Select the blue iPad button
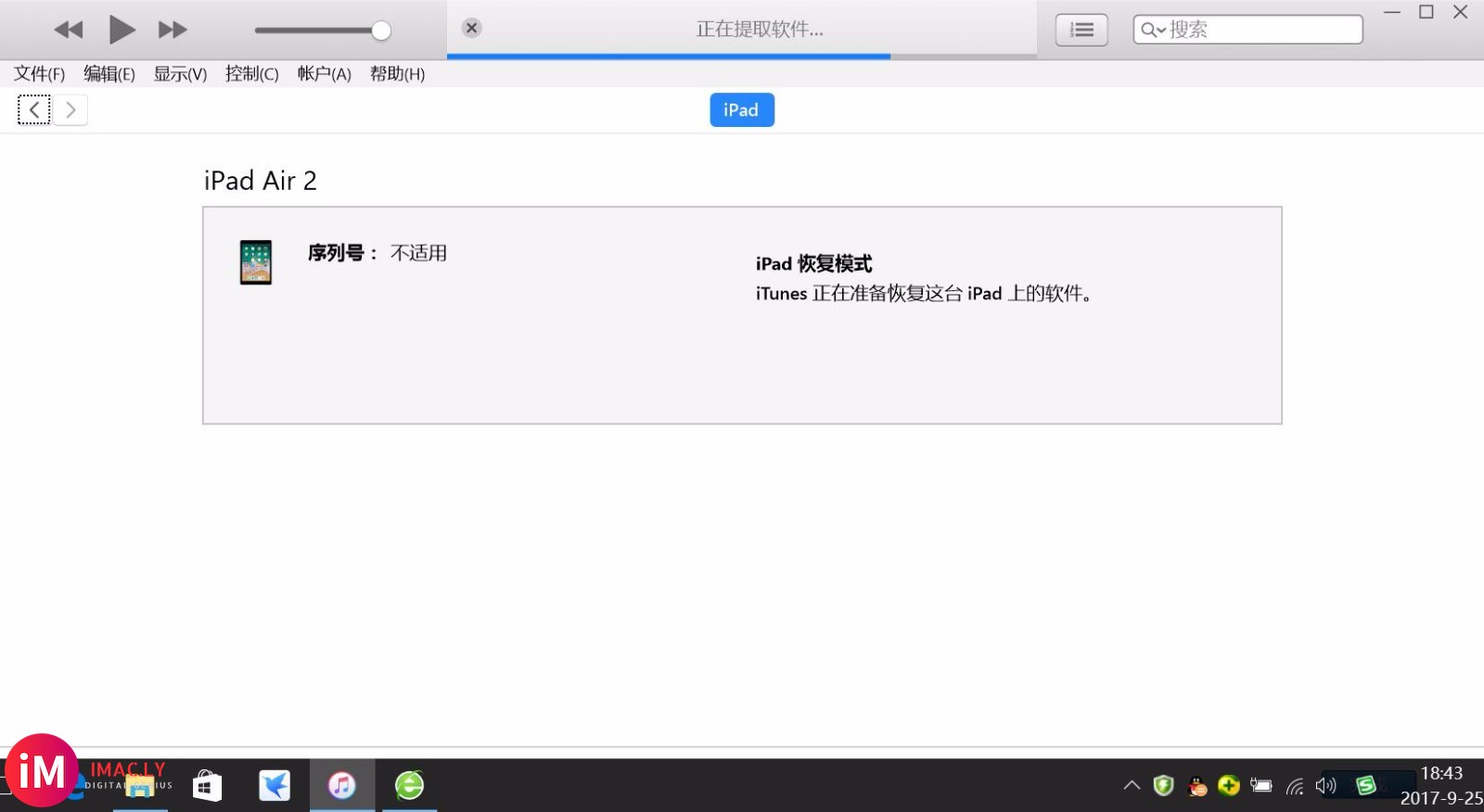This screenshot has height=812, width=1484. tap(742, 109)
